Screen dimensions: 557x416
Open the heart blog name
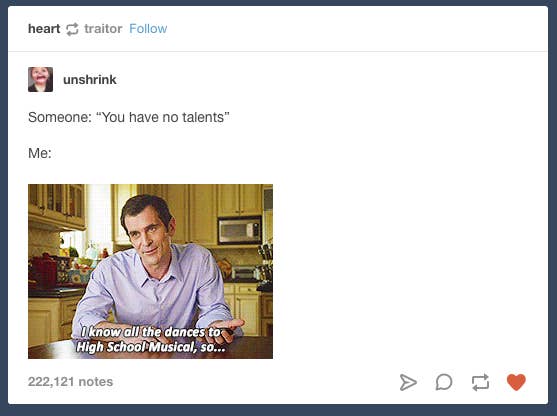pos(44,28)
